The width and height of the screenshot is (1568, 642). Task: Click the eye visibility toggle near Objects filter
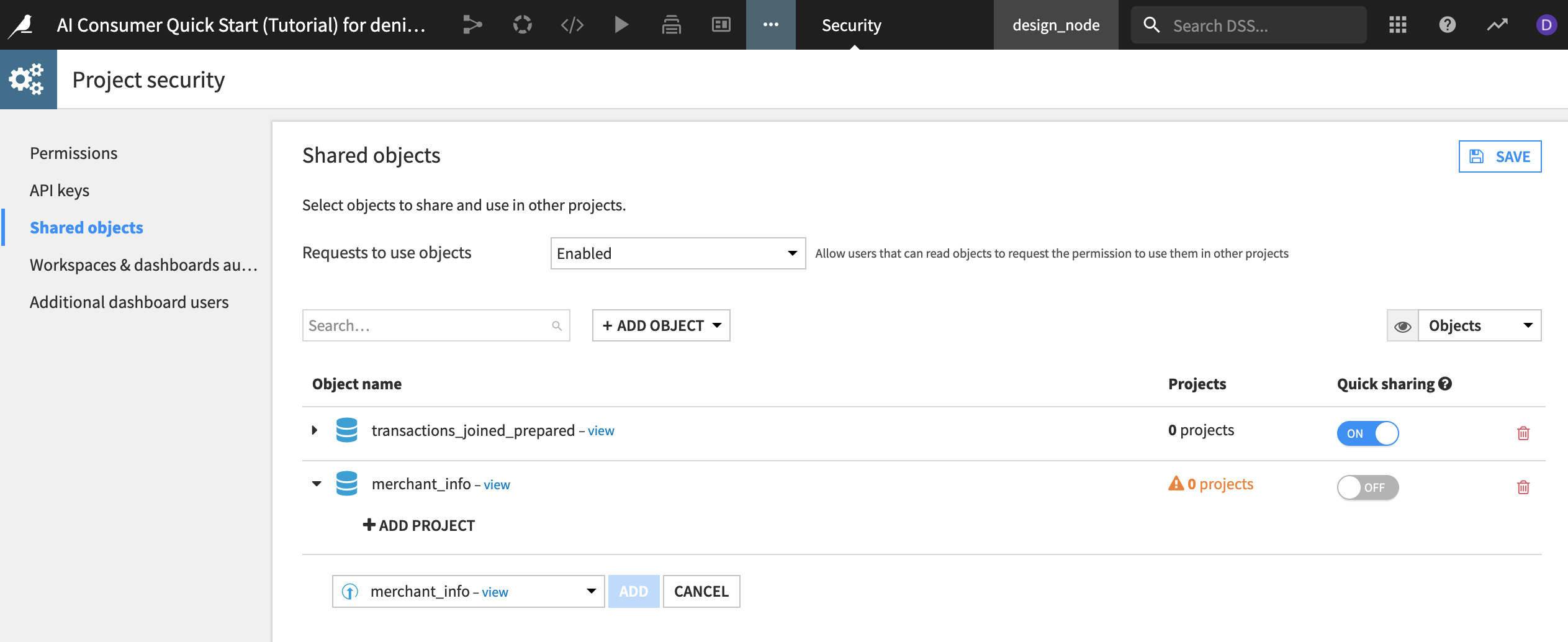click(1404, 325)
